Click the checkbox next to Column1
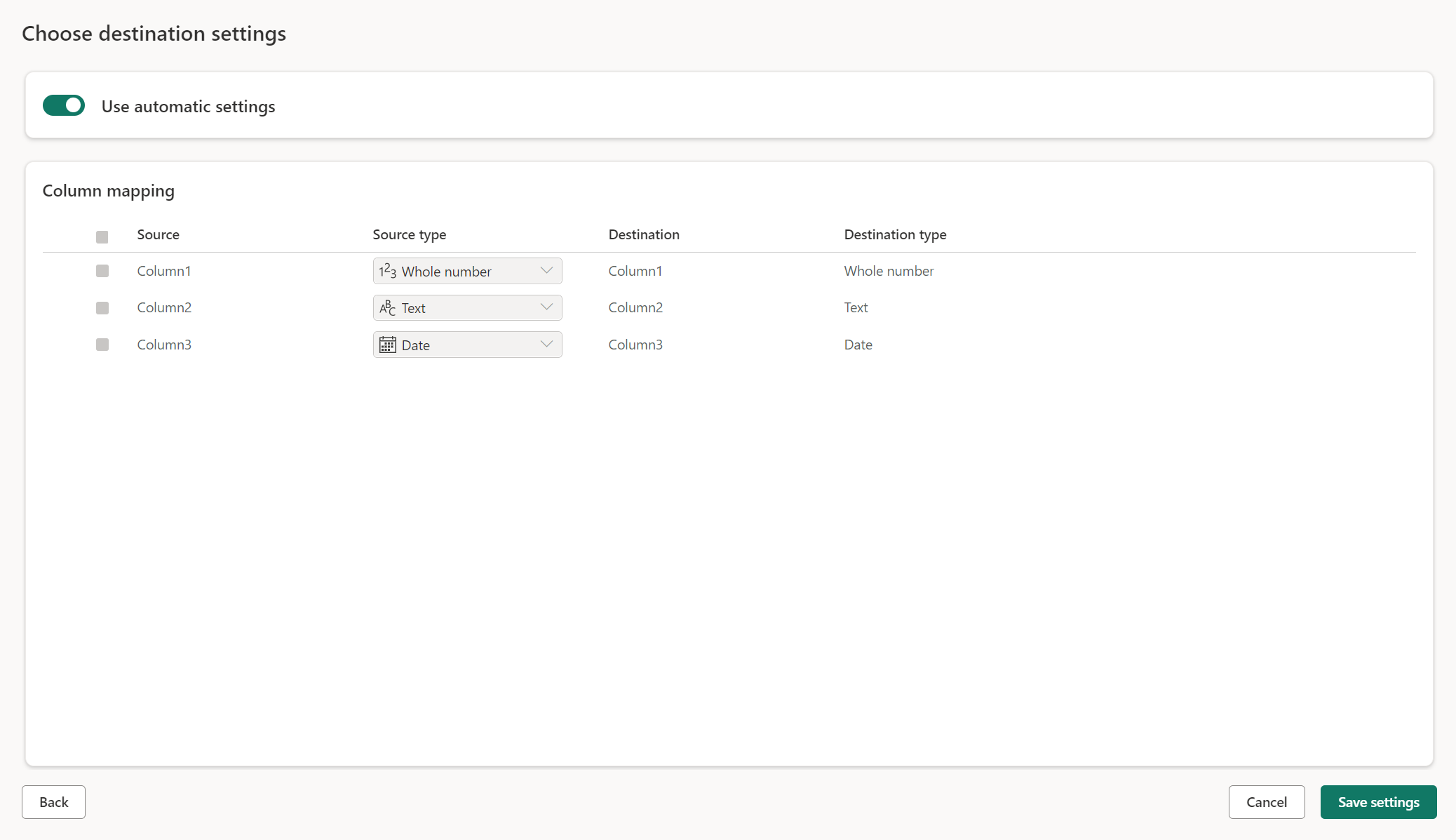Viewport: 1456px width, 840px height. (102, 271)
